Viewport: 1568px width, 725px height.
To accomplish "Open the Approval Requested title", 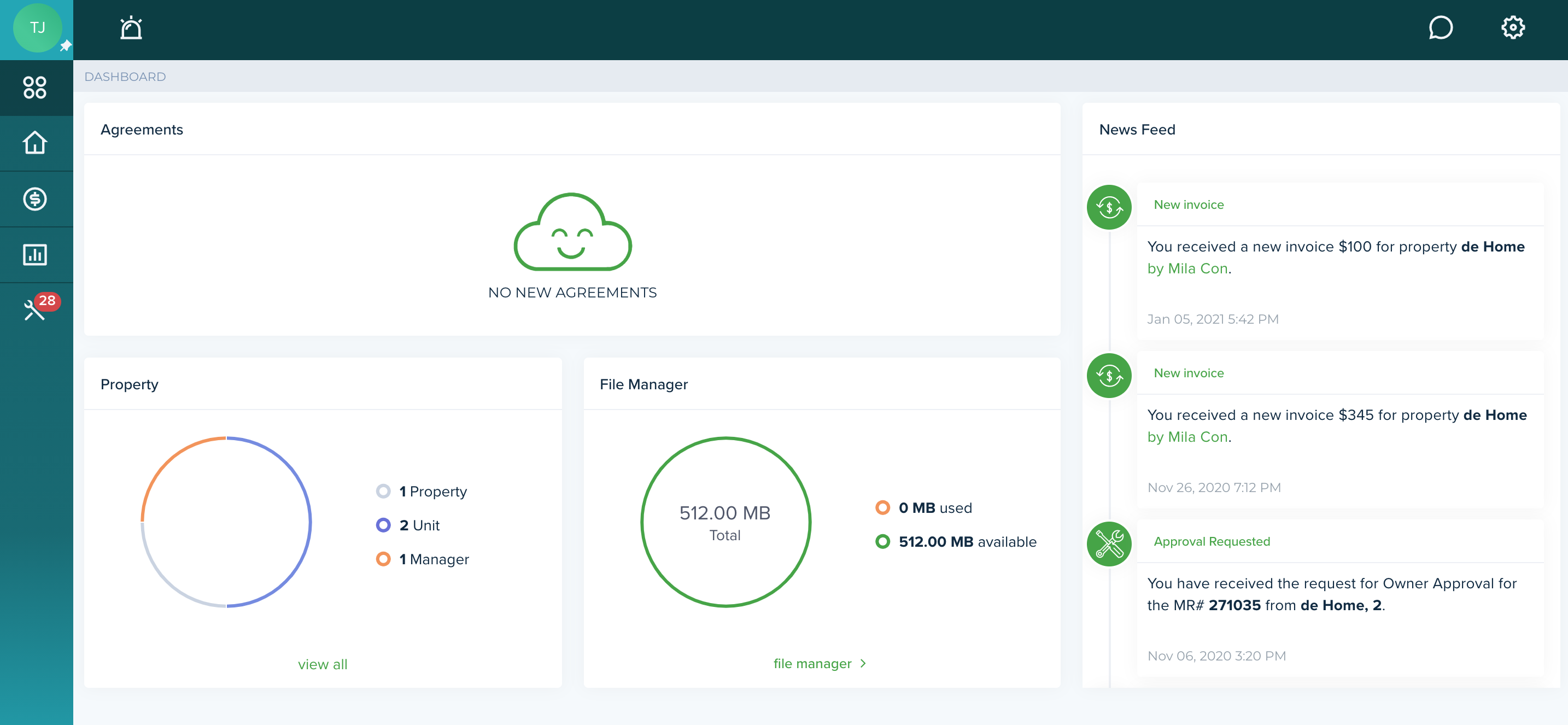I will pyautogui.click(x=1212, y=542).
